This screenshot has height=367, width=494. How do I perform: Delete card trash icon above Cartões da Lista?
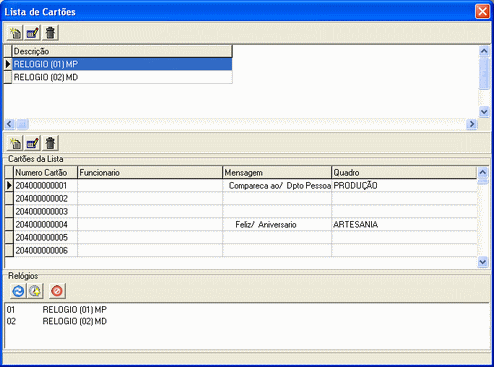[50, 143]
